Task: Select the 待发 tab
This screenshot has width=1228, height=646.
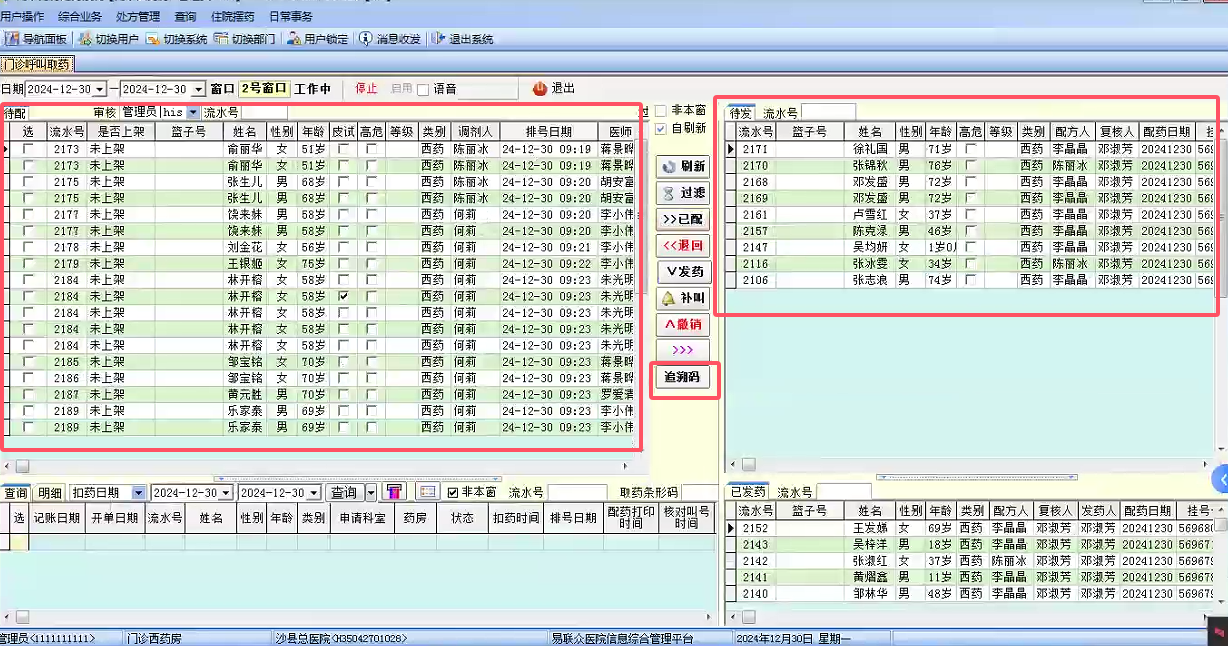Action: coord(741,112)
